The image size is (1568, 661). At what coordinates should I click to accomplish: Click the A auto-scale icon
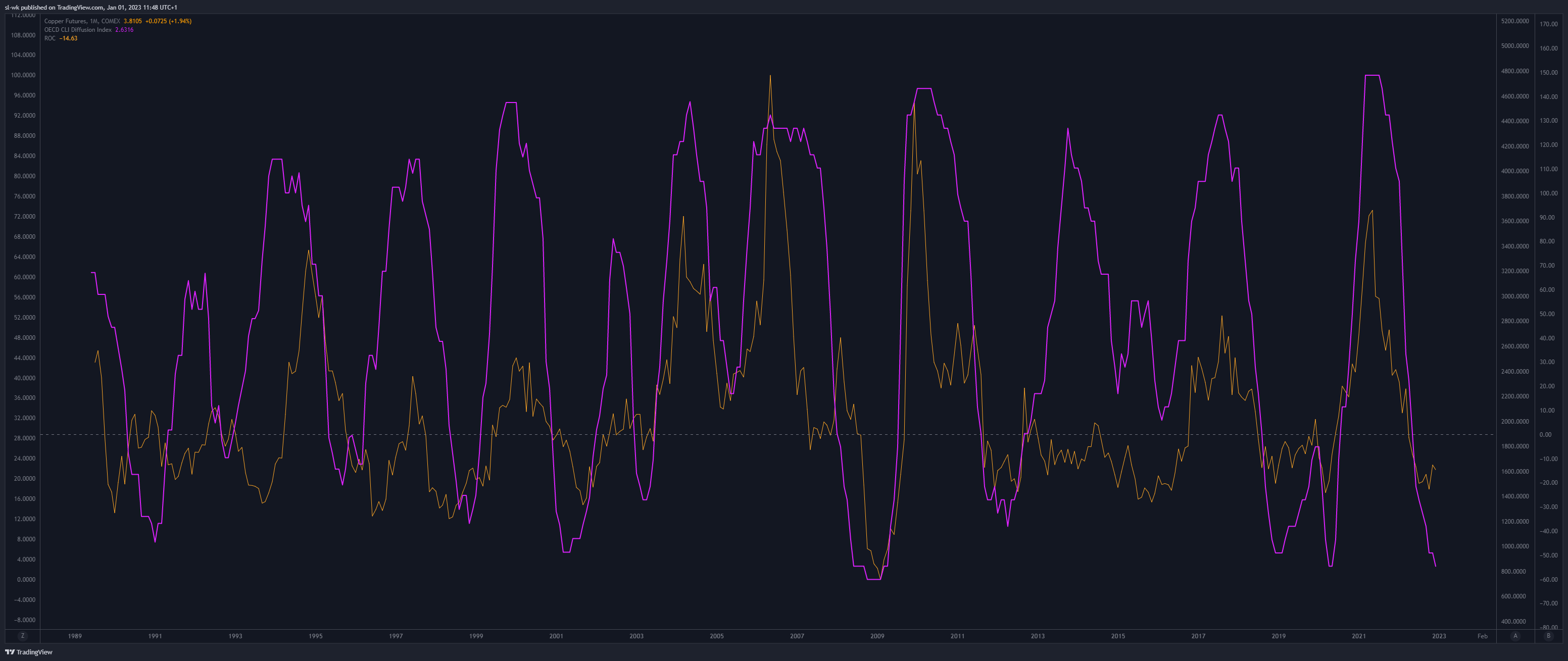pos(1515,636)
